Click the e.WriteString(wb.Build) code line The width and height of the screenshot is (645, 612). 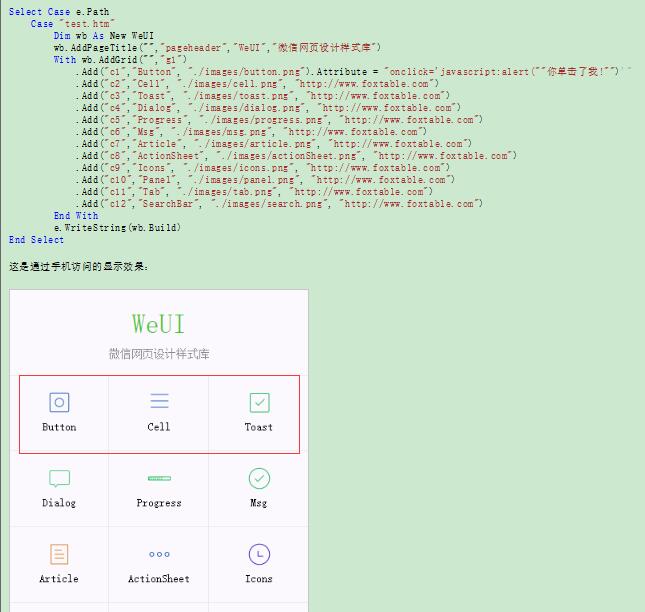(x=117, y=227)
